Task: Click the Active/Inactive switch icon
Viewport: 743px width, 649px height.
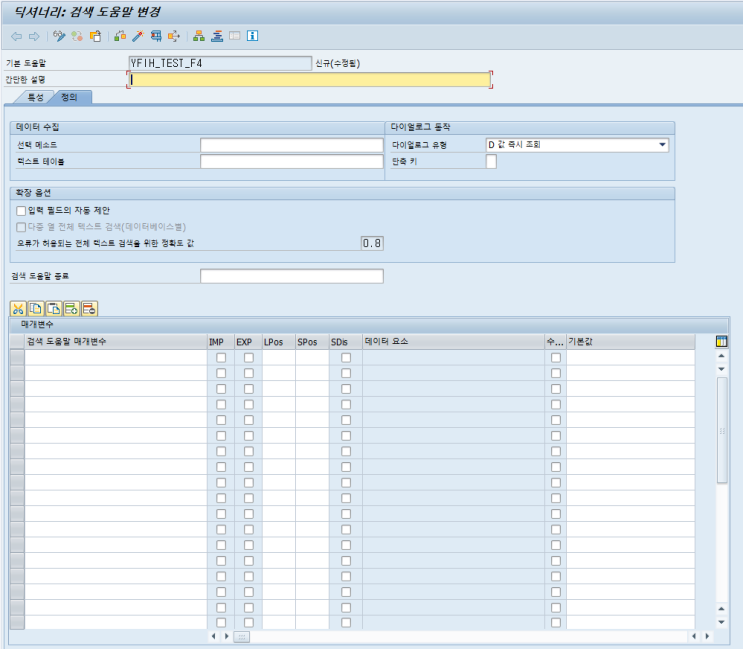Action: point(77,36)
